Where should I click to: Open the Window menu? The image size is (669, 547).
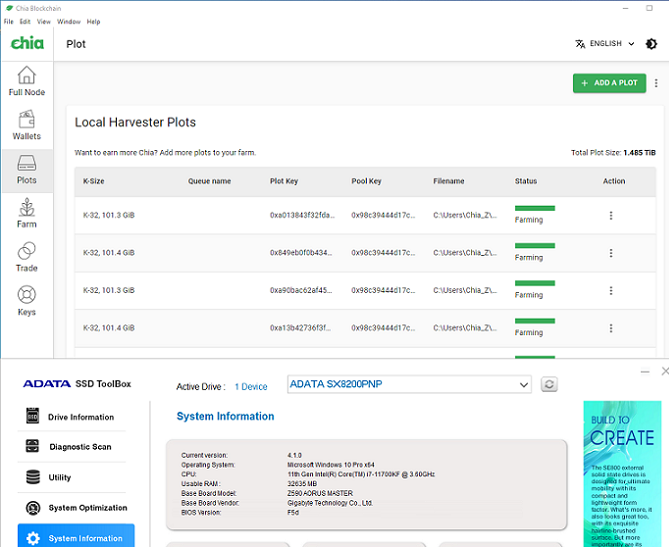69,21
